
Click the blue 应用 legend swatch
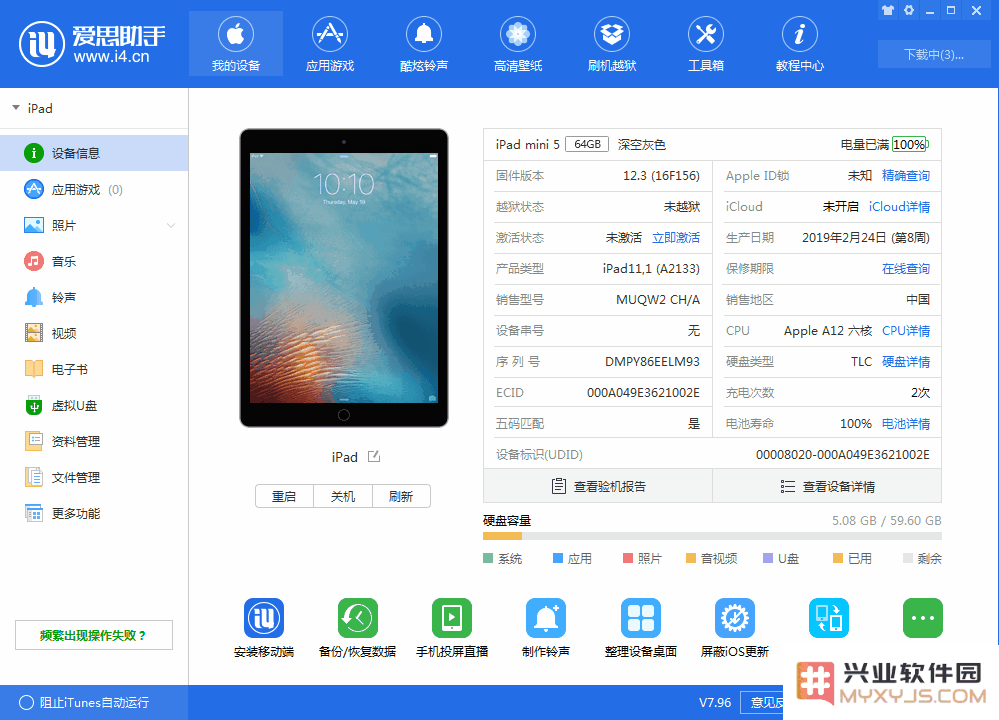point(557,558)
